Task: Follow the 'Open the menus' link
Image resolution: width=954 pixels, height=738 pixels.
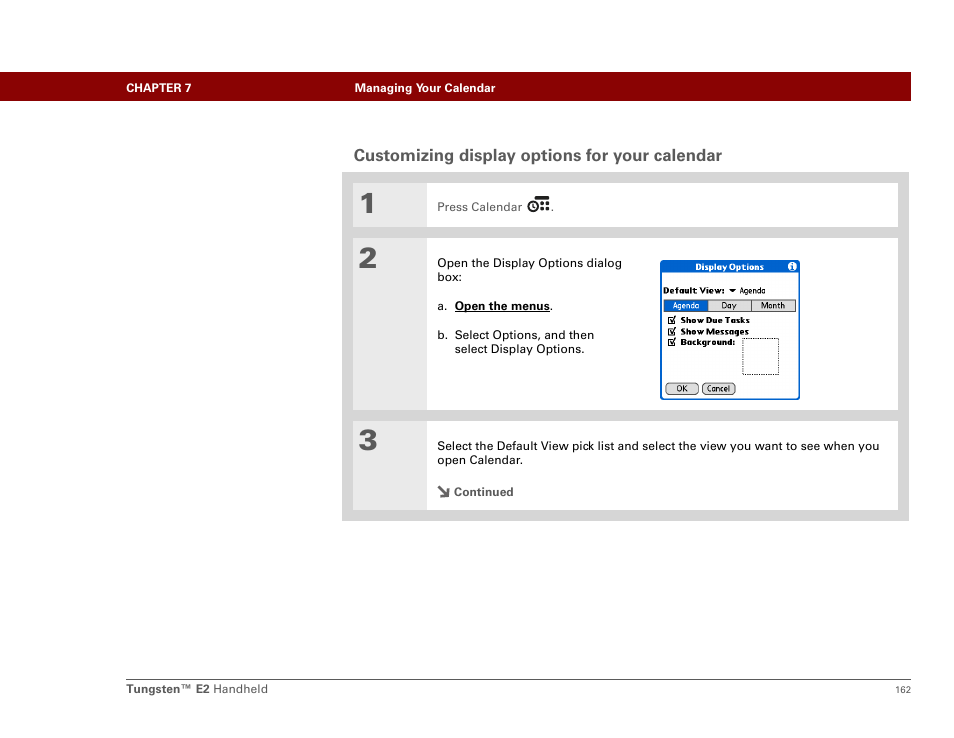Action: click(x=502, y=306)
